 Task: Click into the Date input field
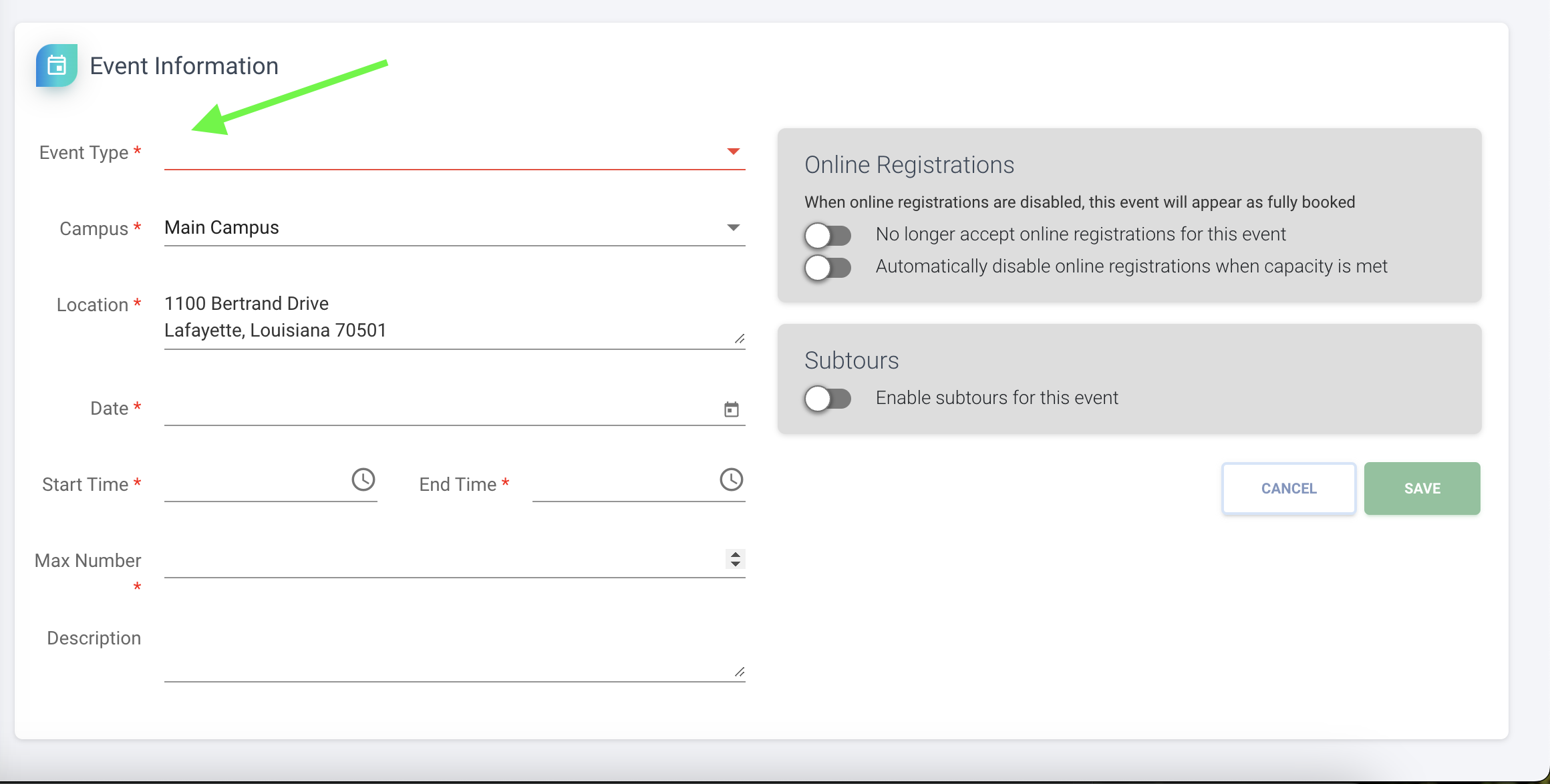[441, 409]
